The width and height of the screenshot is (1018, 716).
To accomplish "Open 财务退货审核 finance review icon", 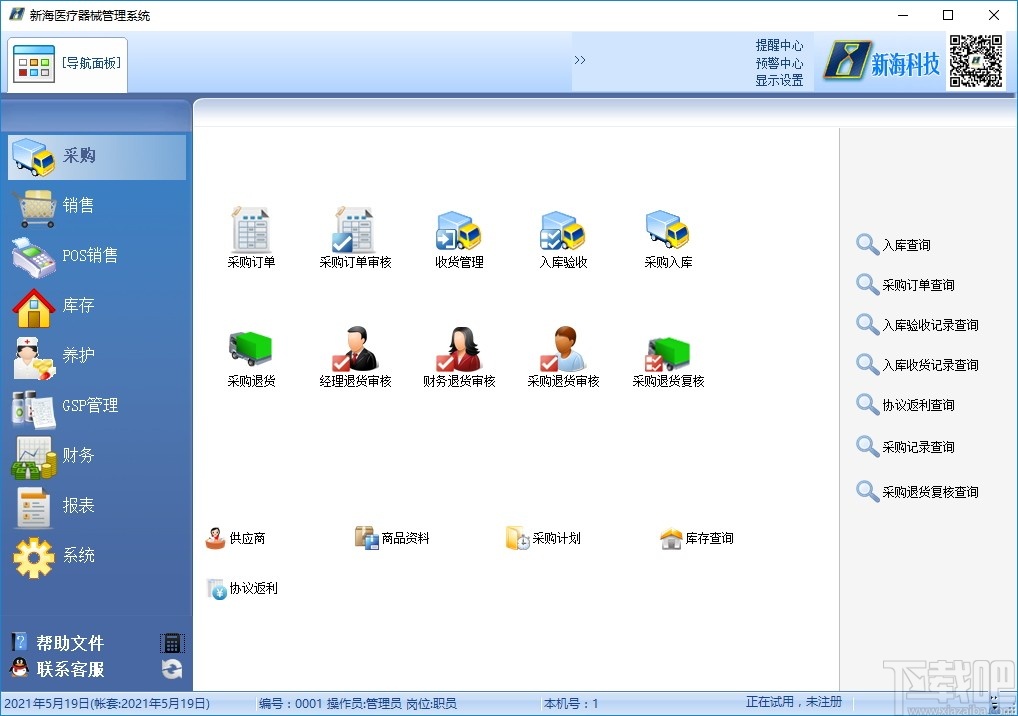I will [x=459, y=356].
